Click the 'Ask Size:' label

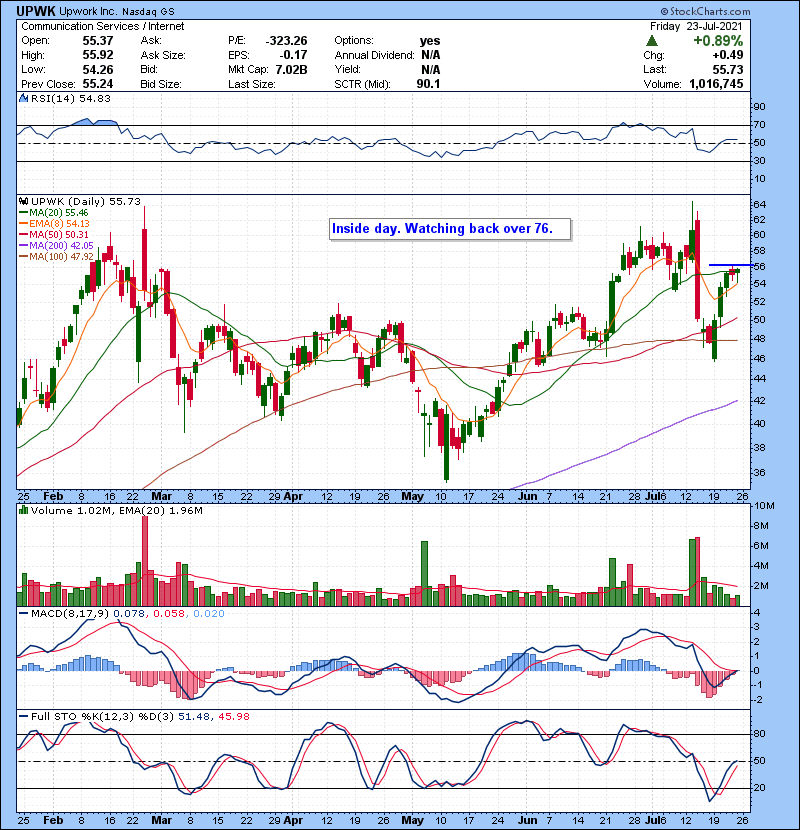(163, 55)
